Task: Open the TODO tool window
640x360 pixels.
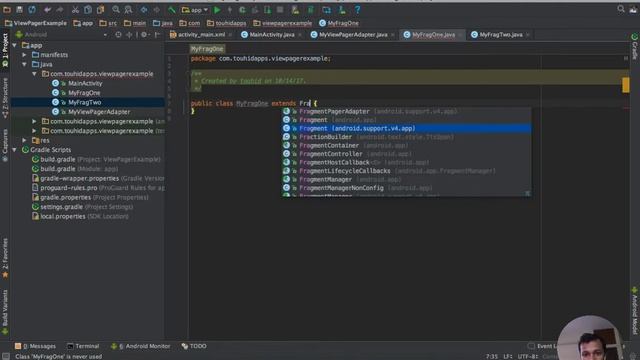Action: click(x=194, y=346)
